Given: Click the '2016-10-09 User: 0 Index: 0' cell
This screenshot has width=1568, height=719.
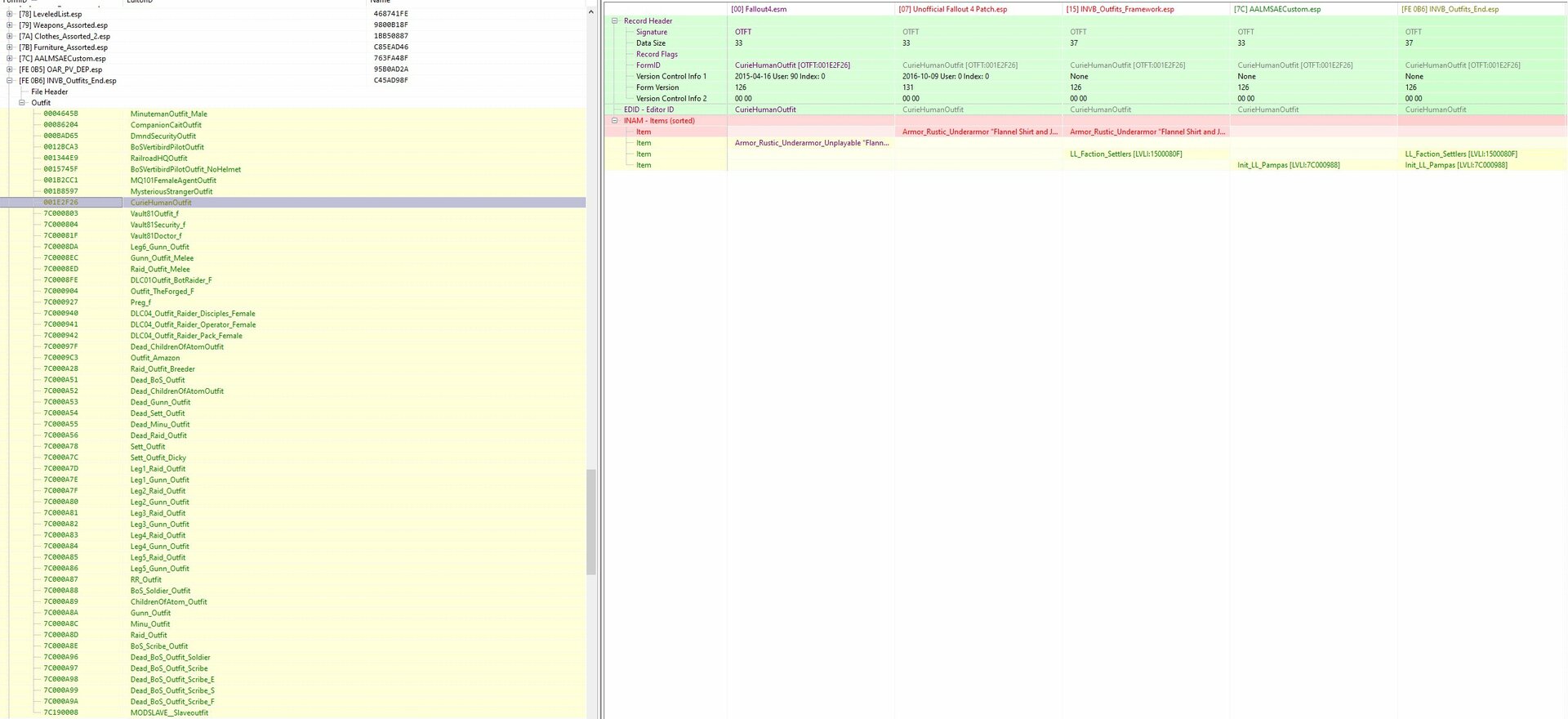Looking at the screenshot, I should click(x=946, y=76).
